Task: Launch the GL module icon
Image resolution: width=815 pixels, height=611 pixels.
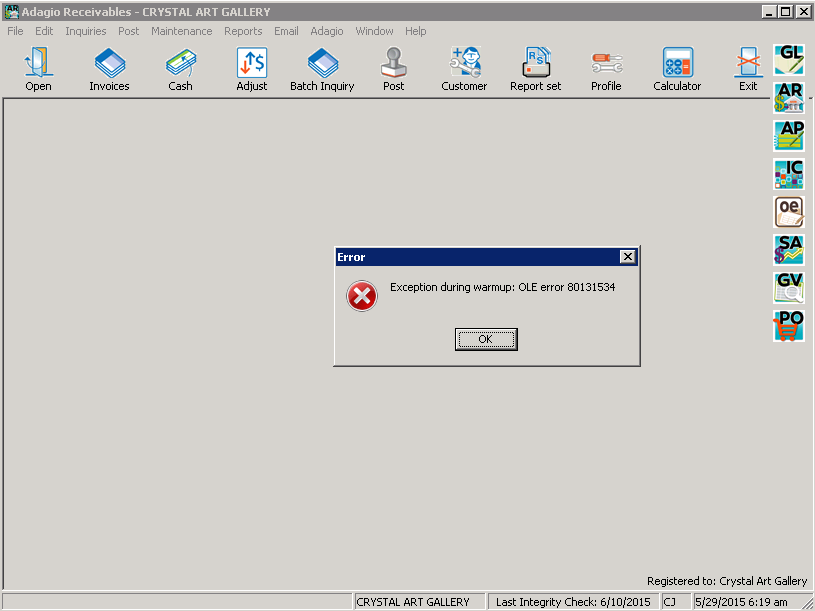Action: tap(789, 59)
